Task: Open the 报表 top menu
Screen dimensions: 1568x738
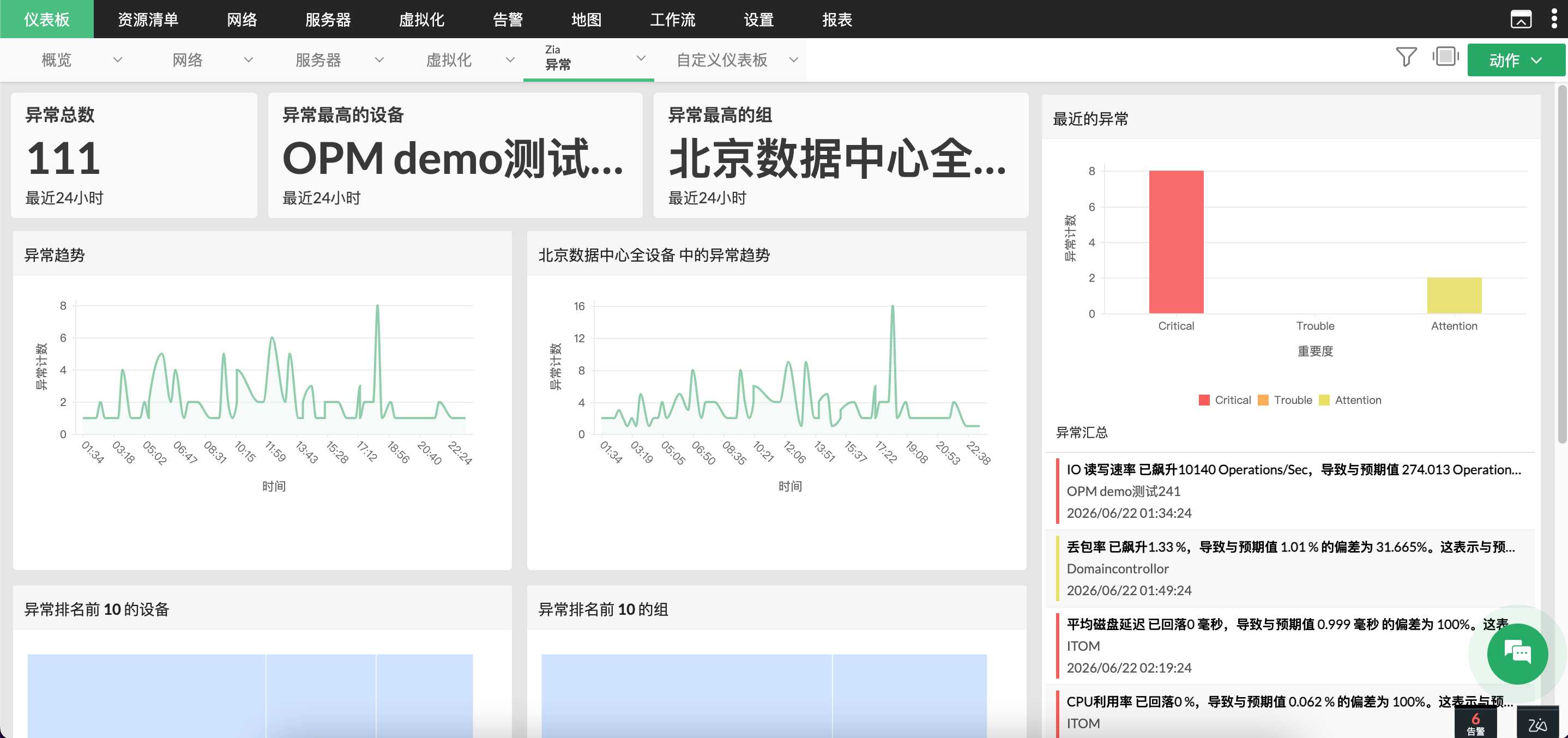Action: pos(837,20)
